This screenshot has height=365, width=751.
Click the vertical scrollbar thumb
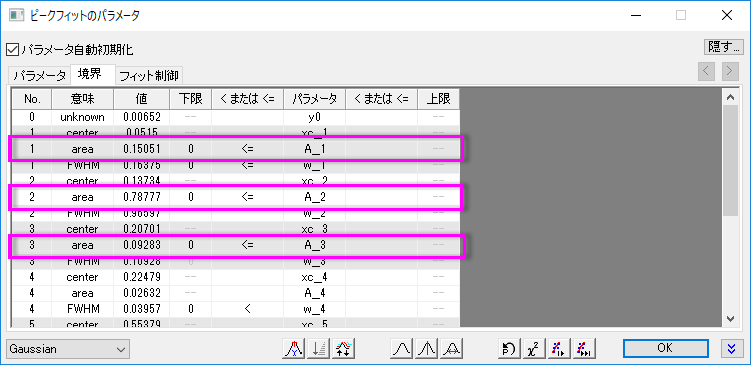pos(730,160)
